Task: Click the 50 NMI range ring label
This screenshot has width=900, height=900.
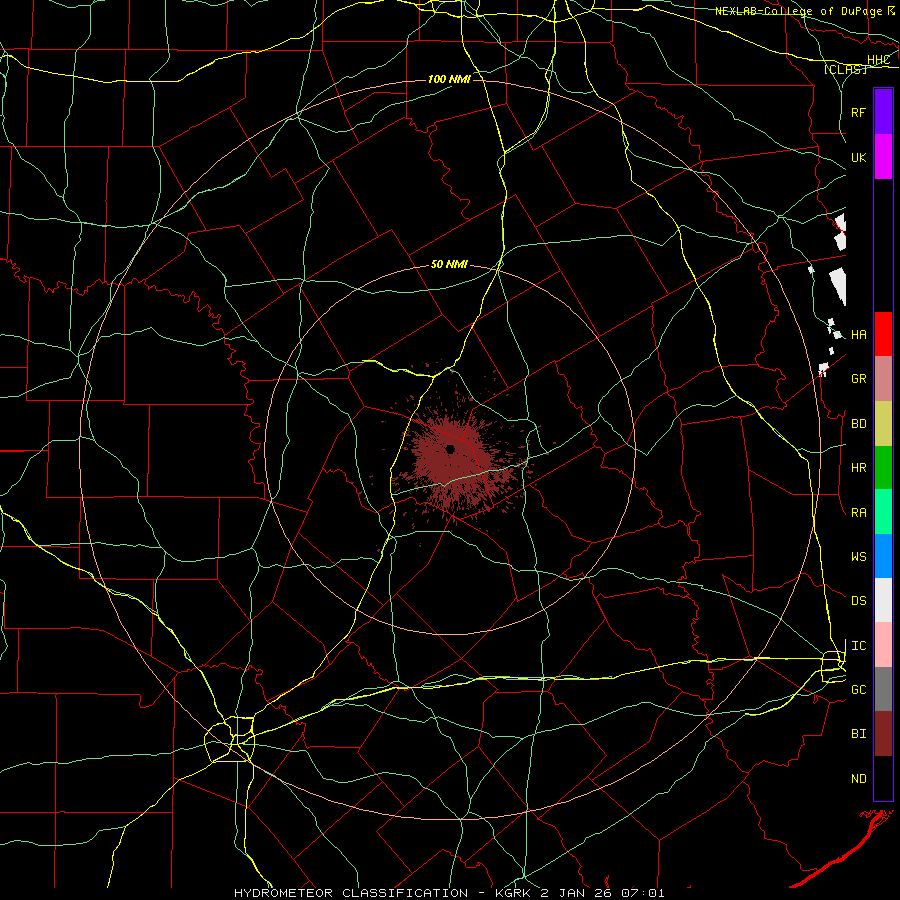Action: 449,264
